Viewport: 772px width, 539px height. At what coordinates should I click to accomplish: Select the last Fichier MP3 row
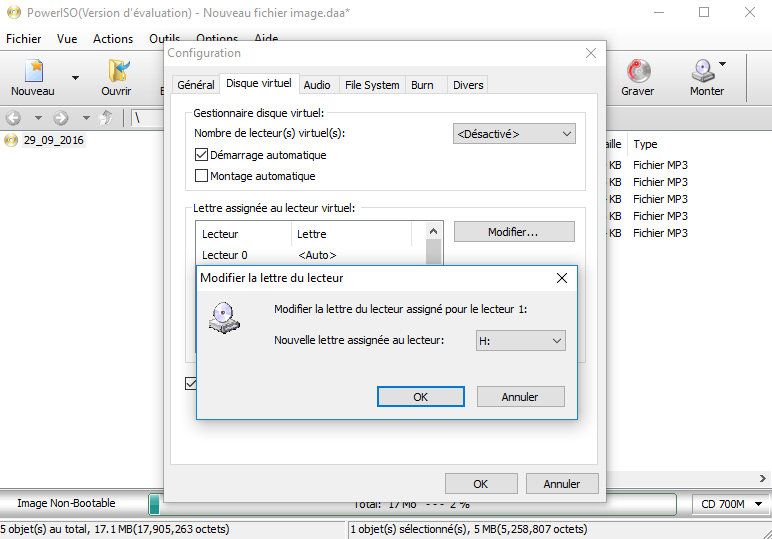coord(660,233)
